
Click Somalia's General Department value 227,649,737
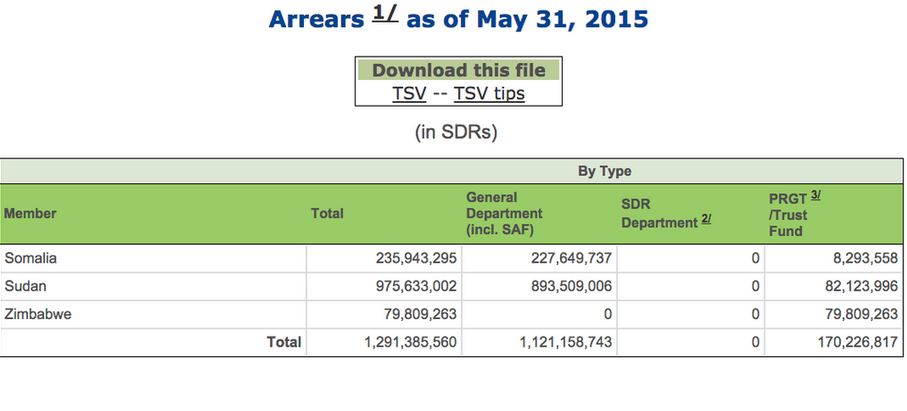571,258
